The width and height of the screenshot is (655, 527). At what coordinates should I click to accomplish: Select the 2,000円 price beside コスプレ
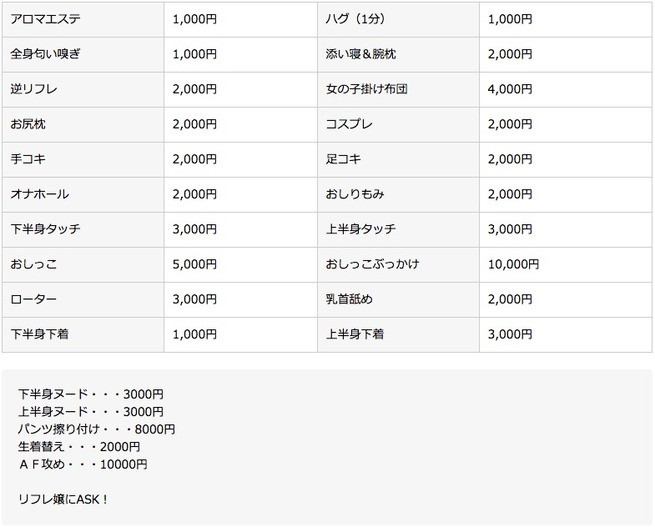[510, 124]
